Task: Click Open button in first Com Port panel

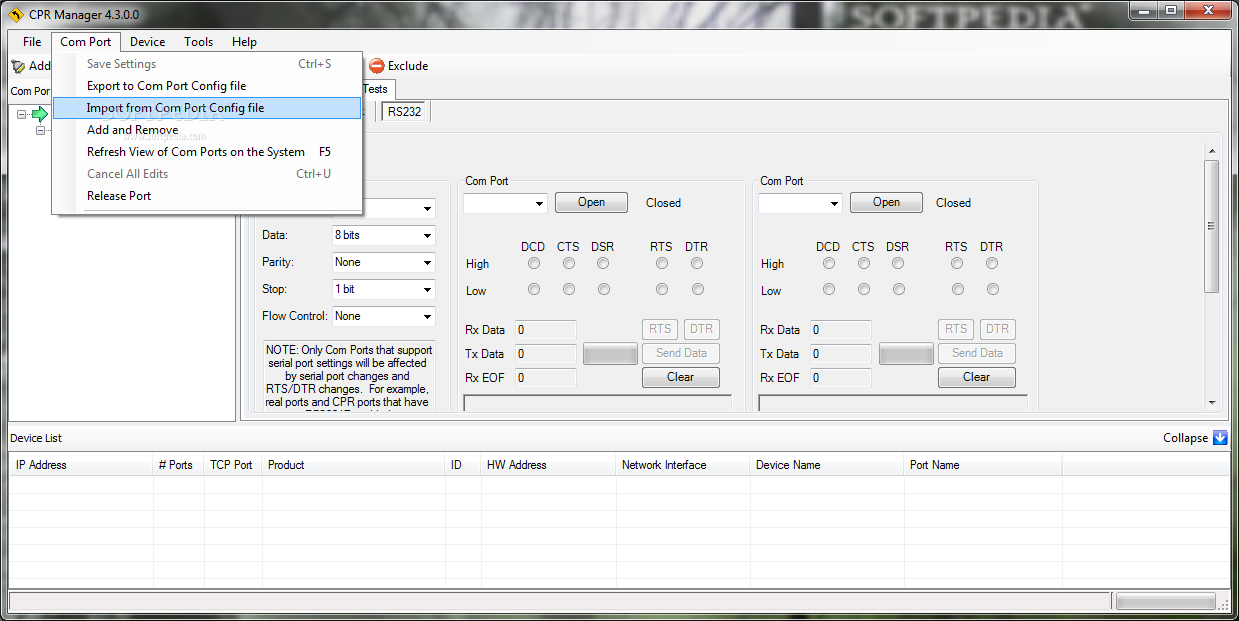Action: 591,202
